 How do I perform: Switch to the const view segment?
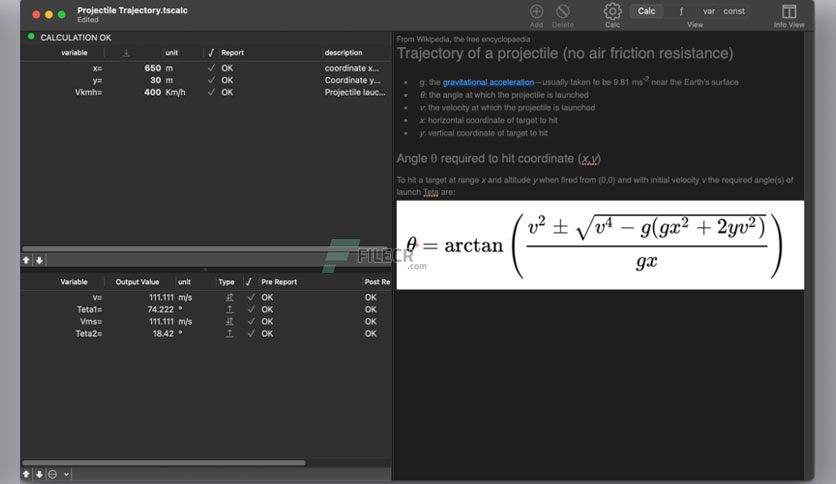734,11
